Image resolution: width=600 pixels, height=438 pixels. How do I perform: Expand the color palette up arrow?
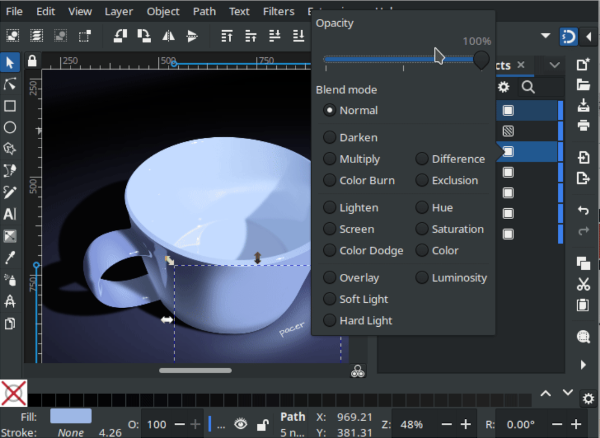pos(546,393)
